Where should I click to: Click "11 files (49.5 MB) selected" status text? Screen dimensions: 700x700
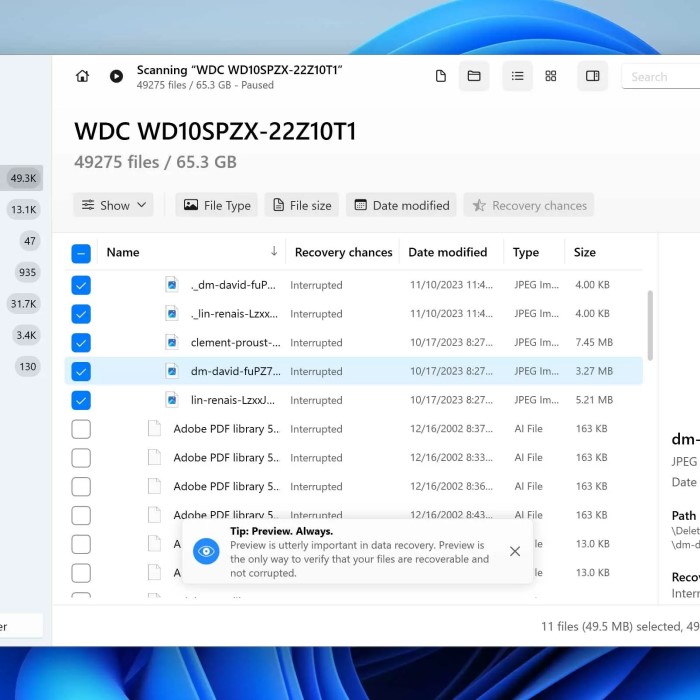pyautogui.click(x=611, y=627)
